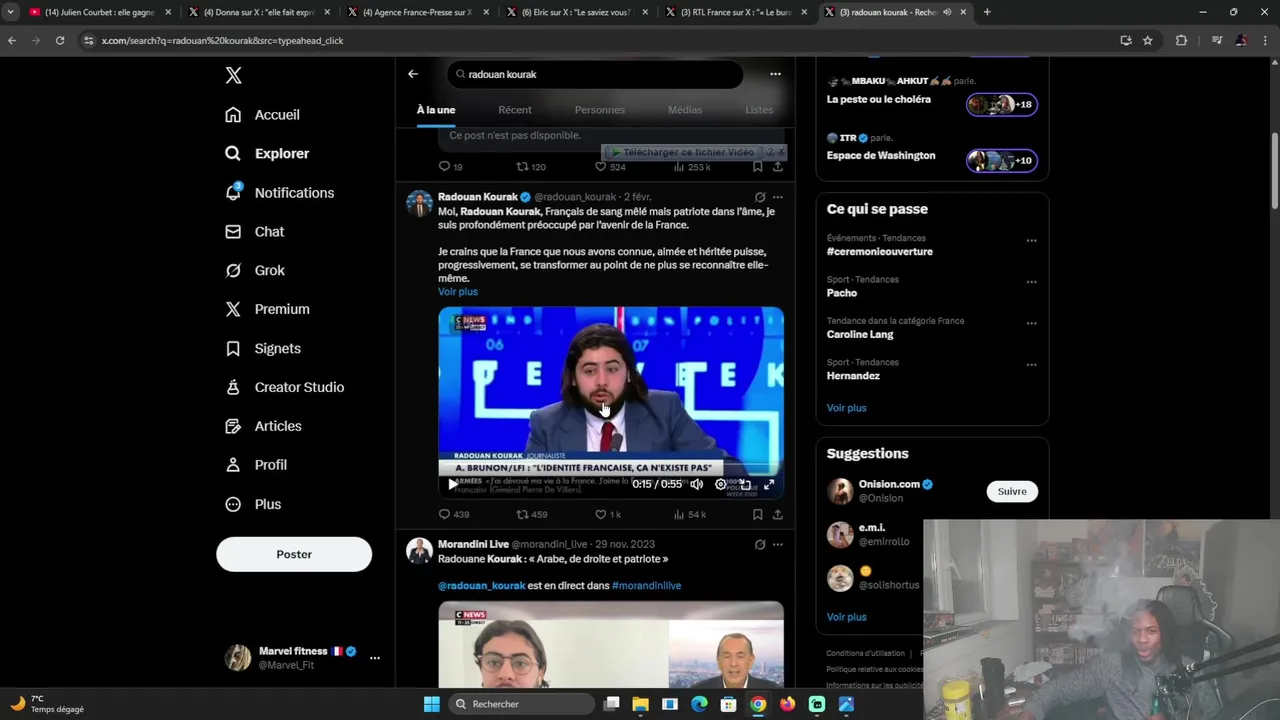Enable picture-in-picture on the video
Viewport: 1280px width, 720px height.
pyautogui.click(x=745, y=484)
